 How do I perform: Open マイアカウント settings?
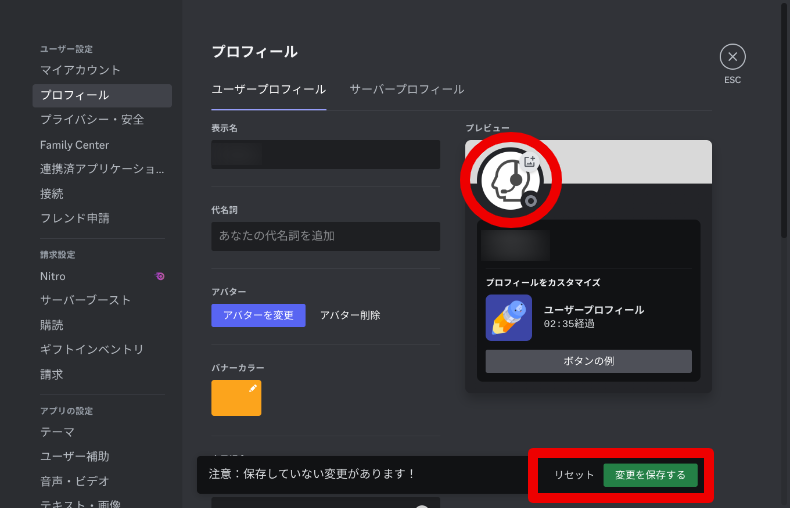102,70
